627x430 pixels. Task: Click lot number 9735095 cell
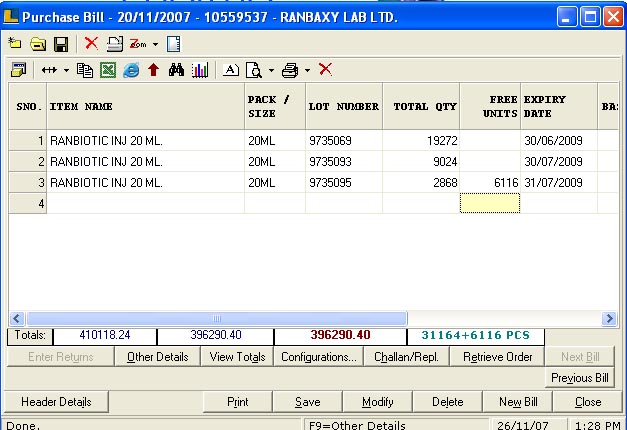click(344, 183)
